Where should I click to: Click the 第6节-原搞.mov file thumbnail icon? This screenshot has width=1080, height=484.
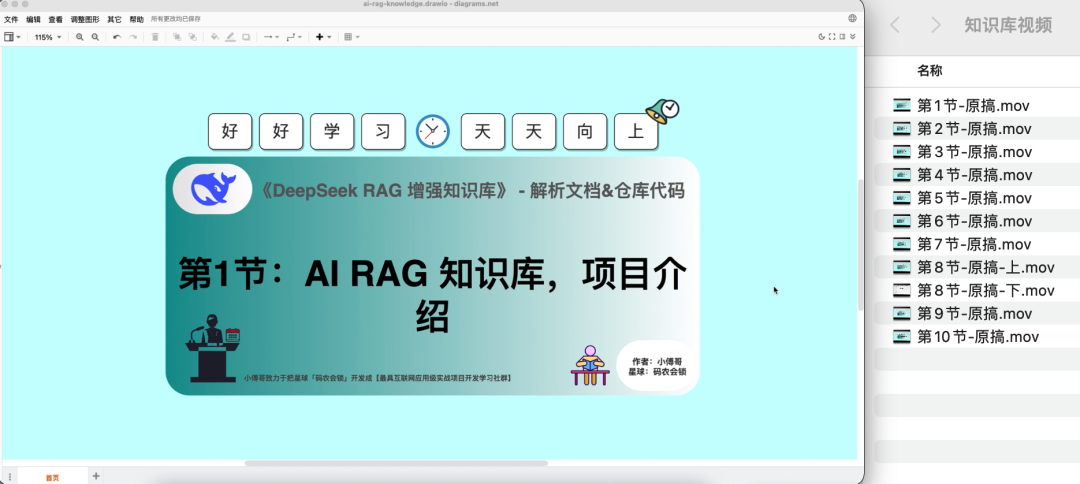click(x=902, y=221)
